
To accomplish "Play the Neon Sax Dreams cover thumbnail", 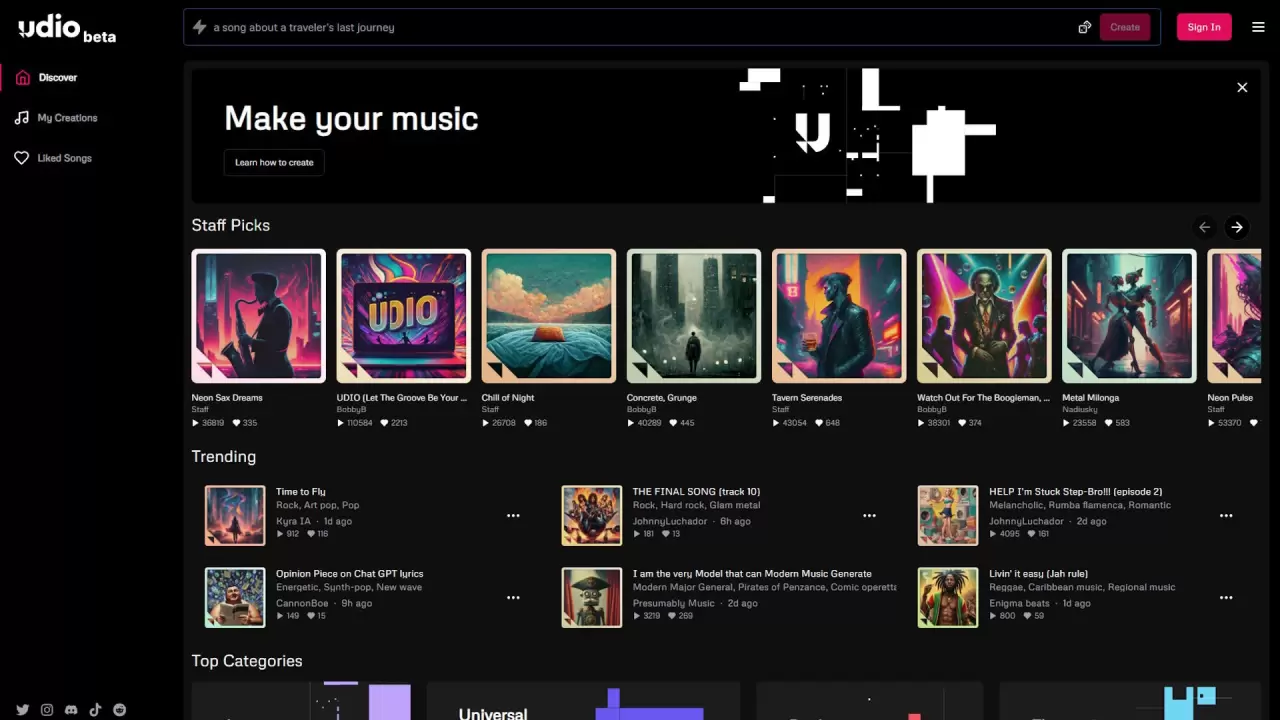I will [x=258, y=316].
